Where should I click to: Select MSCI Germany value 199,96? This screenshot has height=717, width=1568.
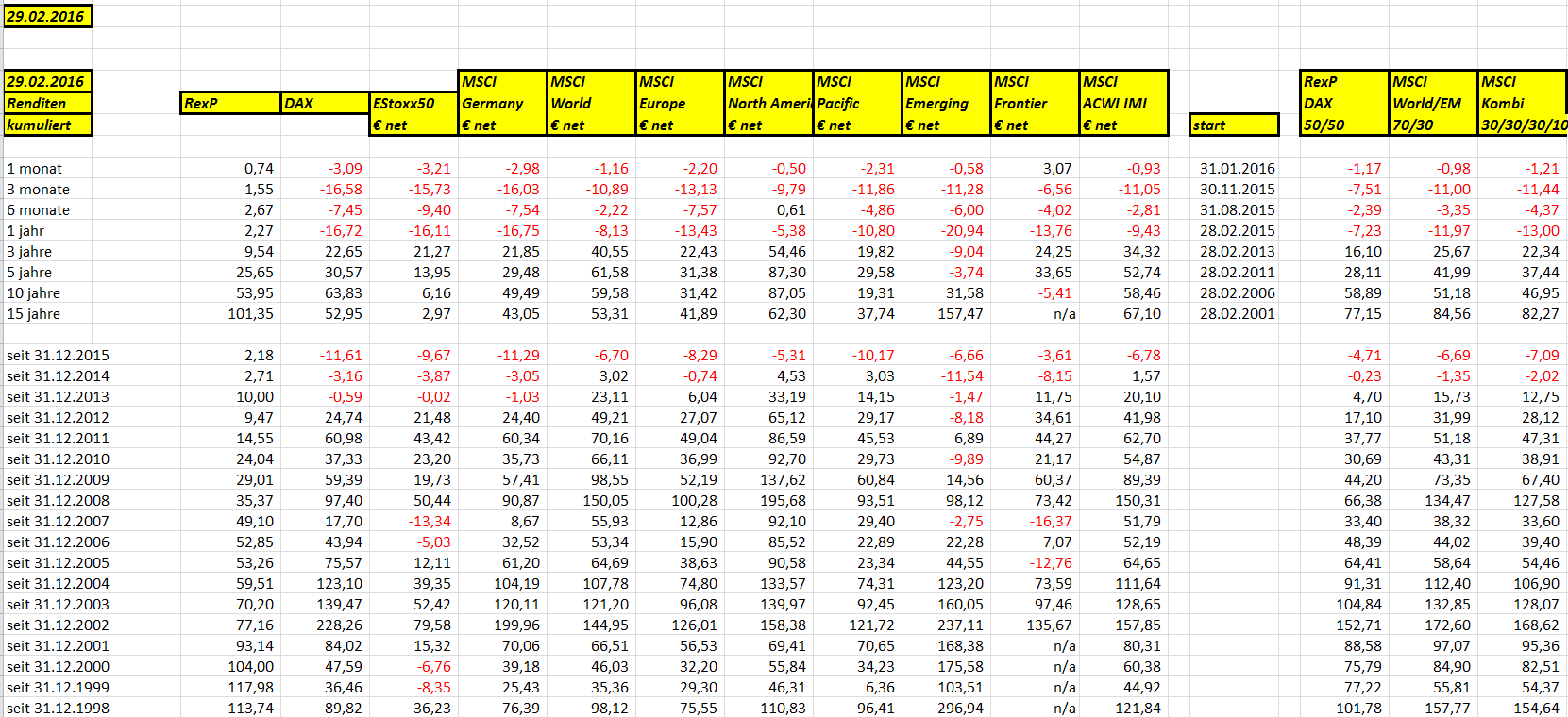tap(516, 625)
